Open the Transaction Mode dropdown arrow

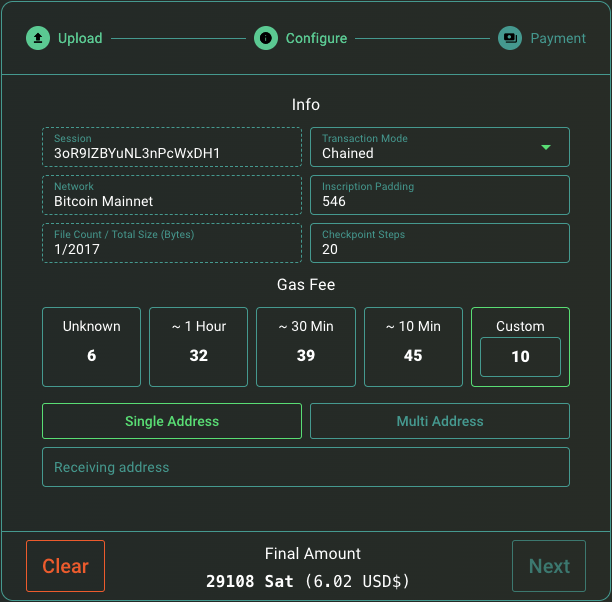[546, 148]
